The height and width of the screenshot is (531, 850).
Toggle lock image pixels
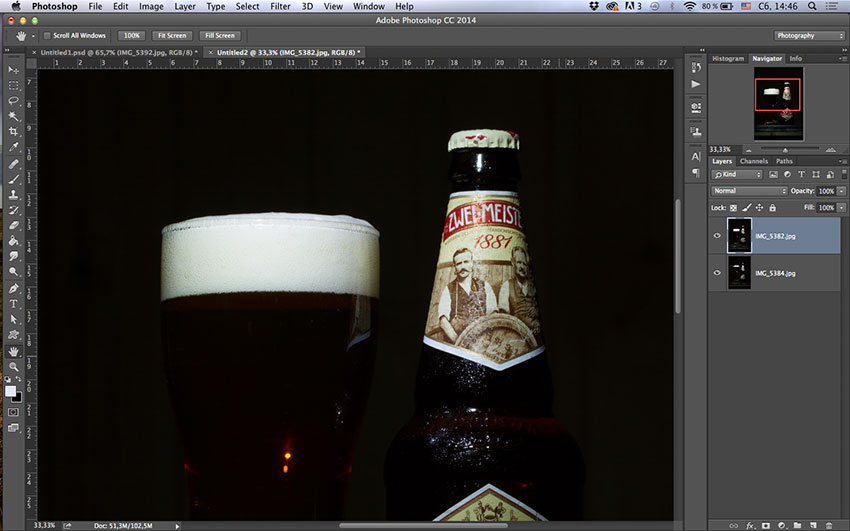746,208
